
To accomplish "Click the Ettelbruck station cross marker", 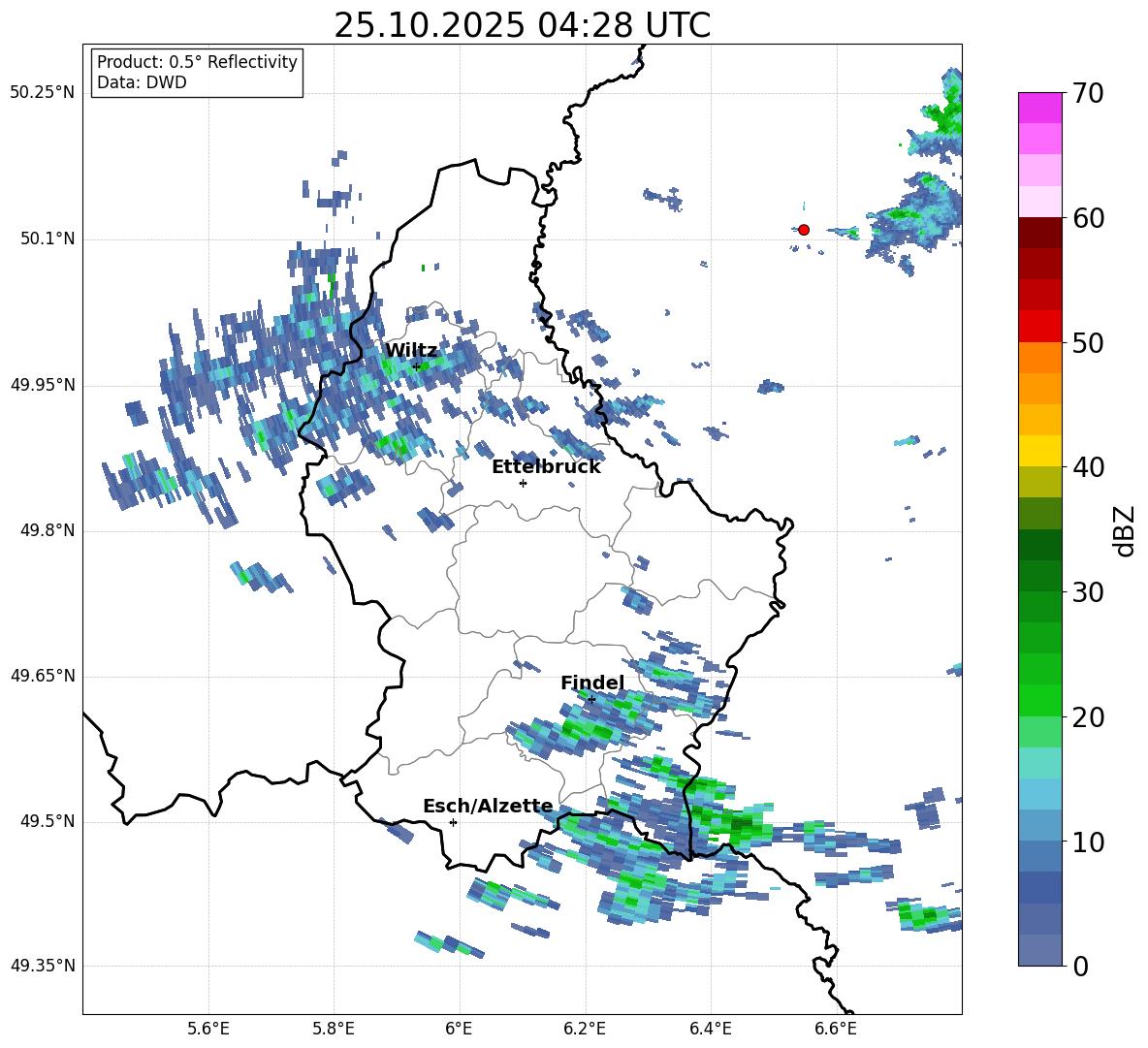I will (523, 483).
